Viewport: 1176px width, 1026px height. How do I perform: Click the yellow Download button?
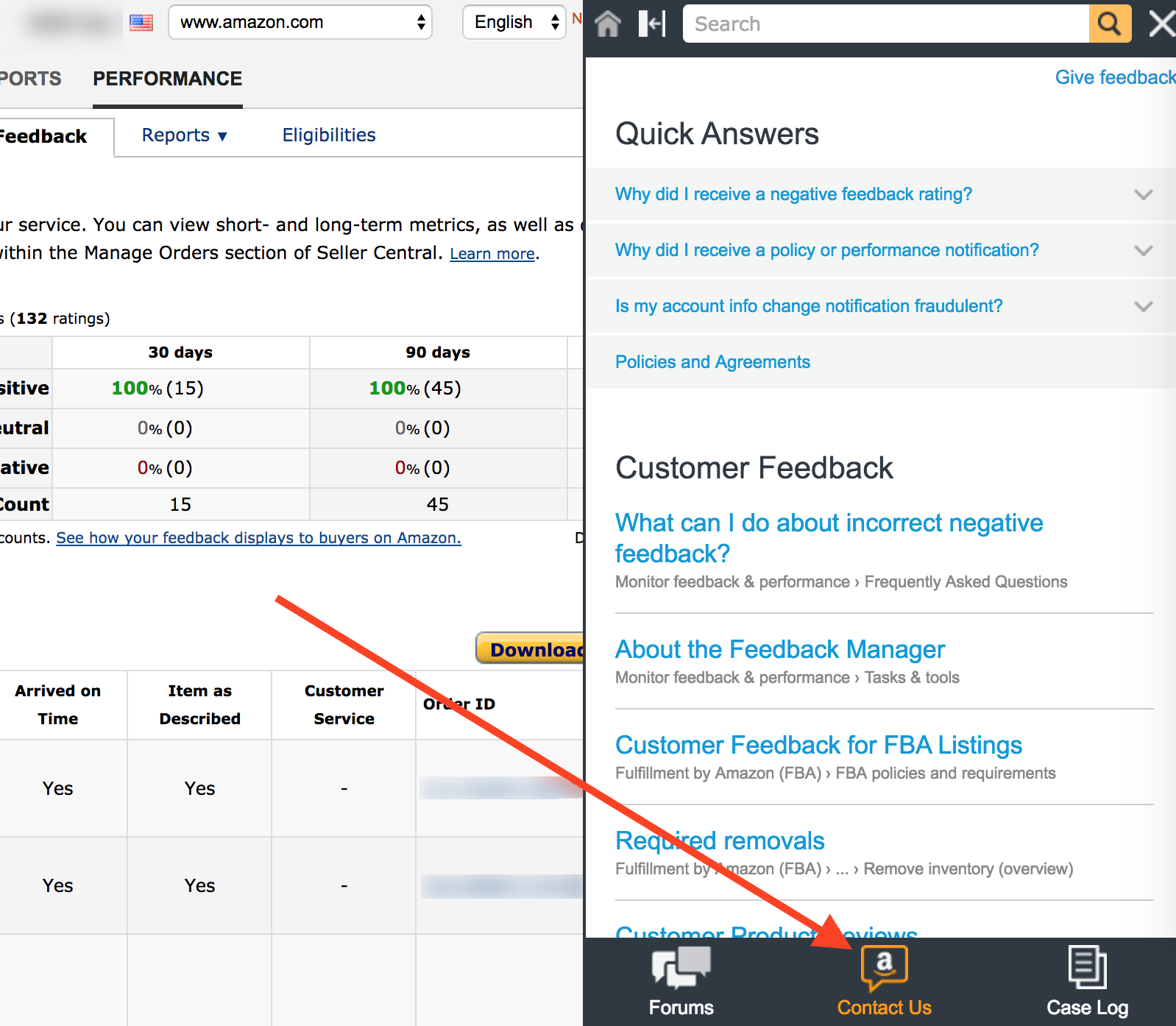[x=531, y=649]
